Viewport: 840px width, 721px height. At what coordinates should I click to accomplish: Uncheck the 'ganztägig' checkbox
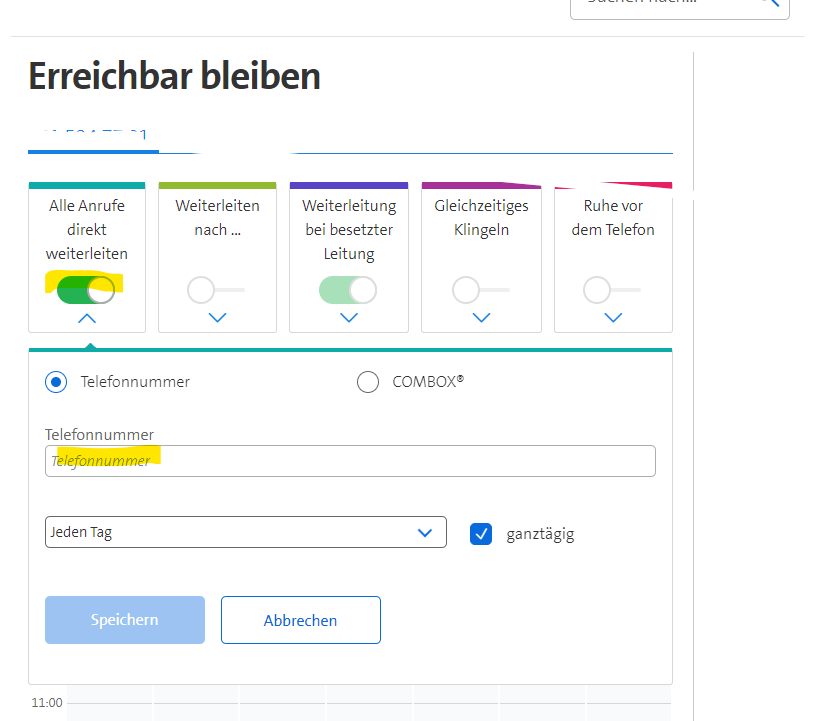tap(481, 533)
